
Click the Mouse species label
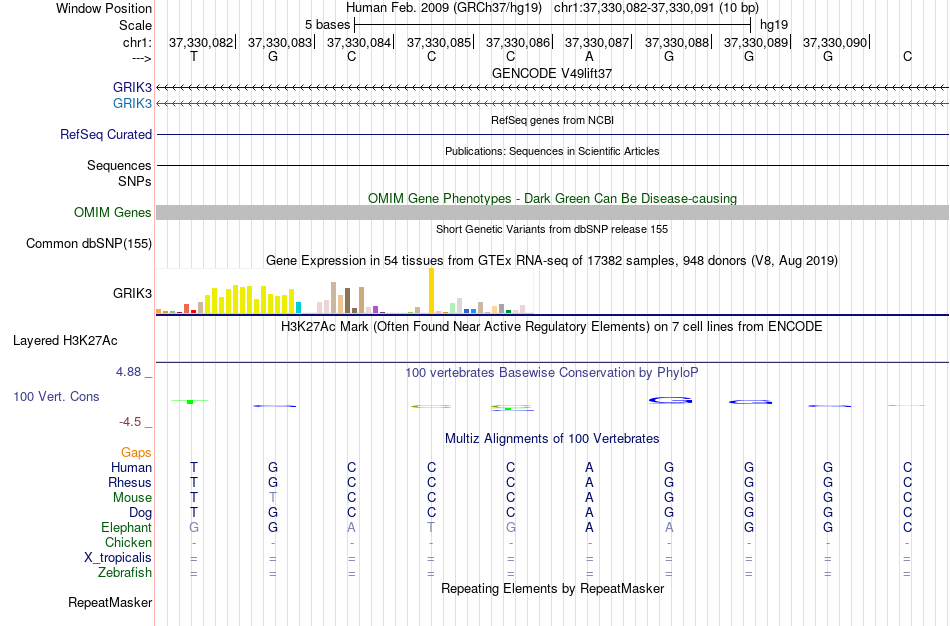(132, 498)
